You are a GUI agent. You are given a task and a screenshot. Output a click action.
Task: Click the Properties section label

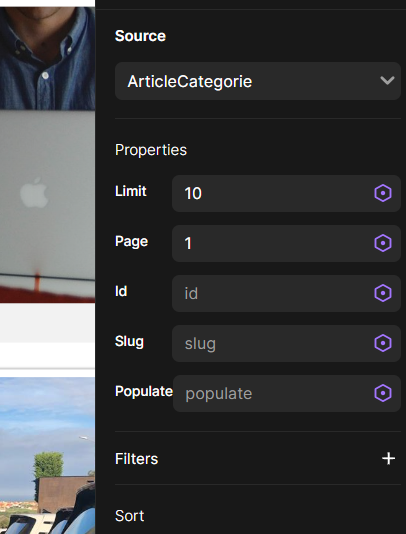(151, 150)
